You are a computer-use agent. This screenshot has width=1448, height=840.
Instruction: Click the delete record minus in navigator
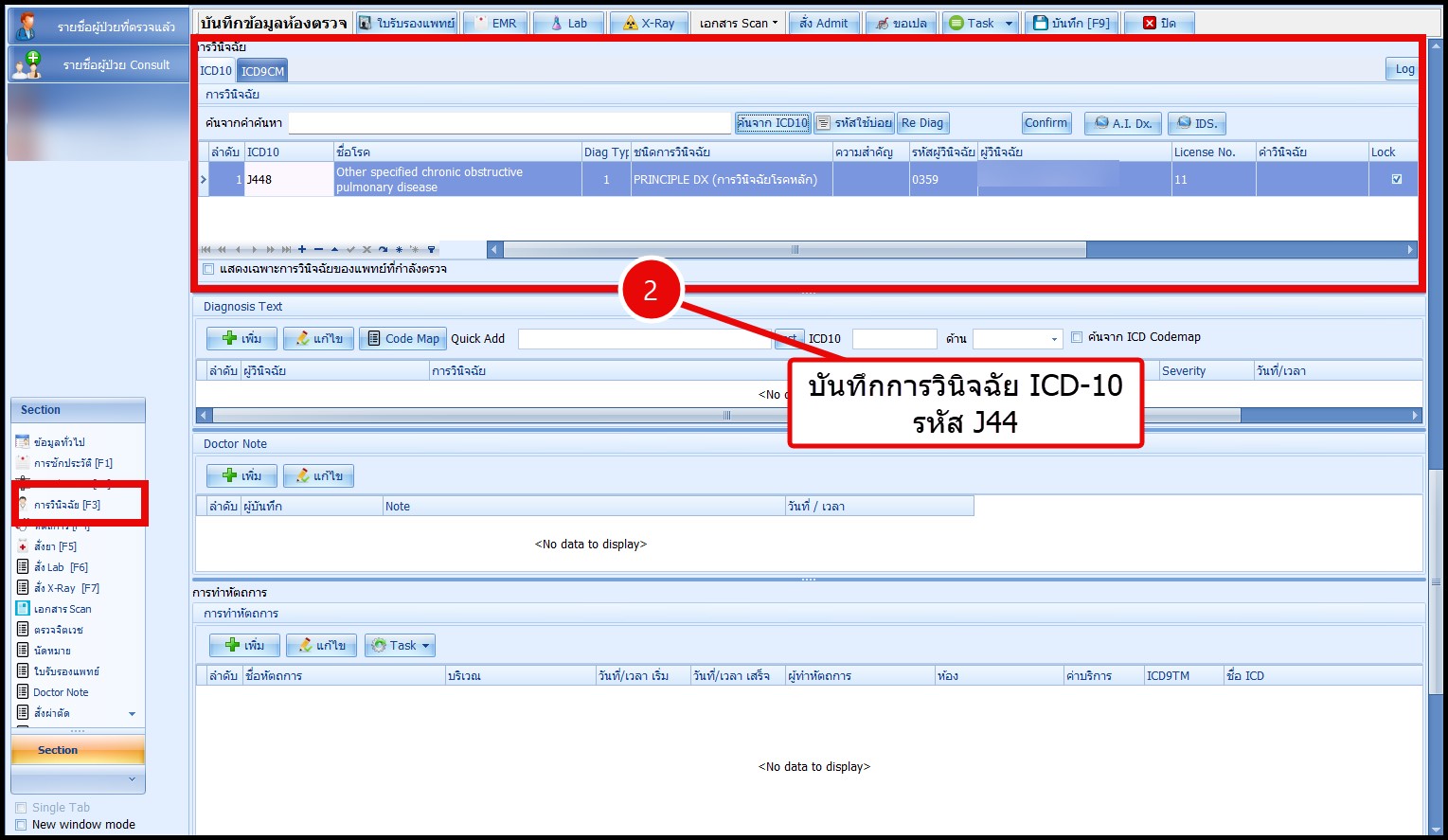tap(318, 250)
